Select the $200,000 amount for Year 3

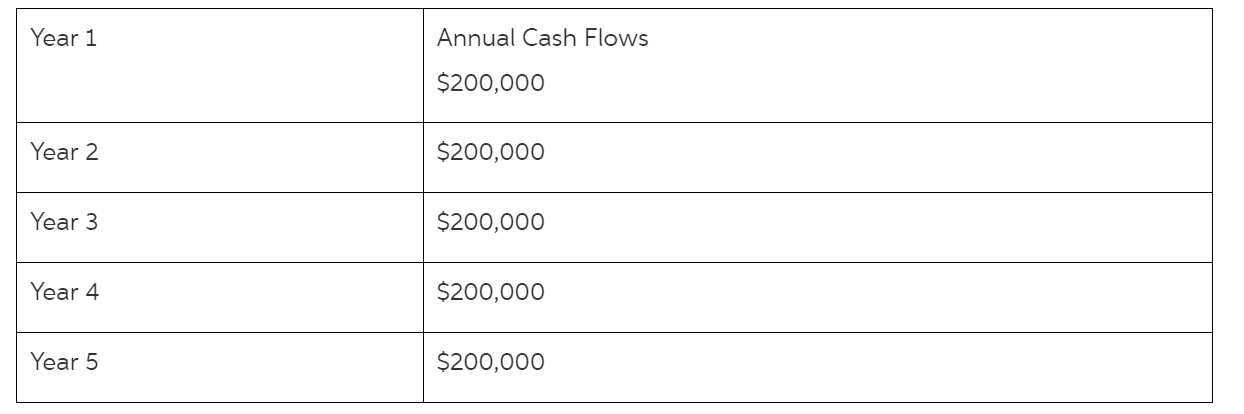491,223
